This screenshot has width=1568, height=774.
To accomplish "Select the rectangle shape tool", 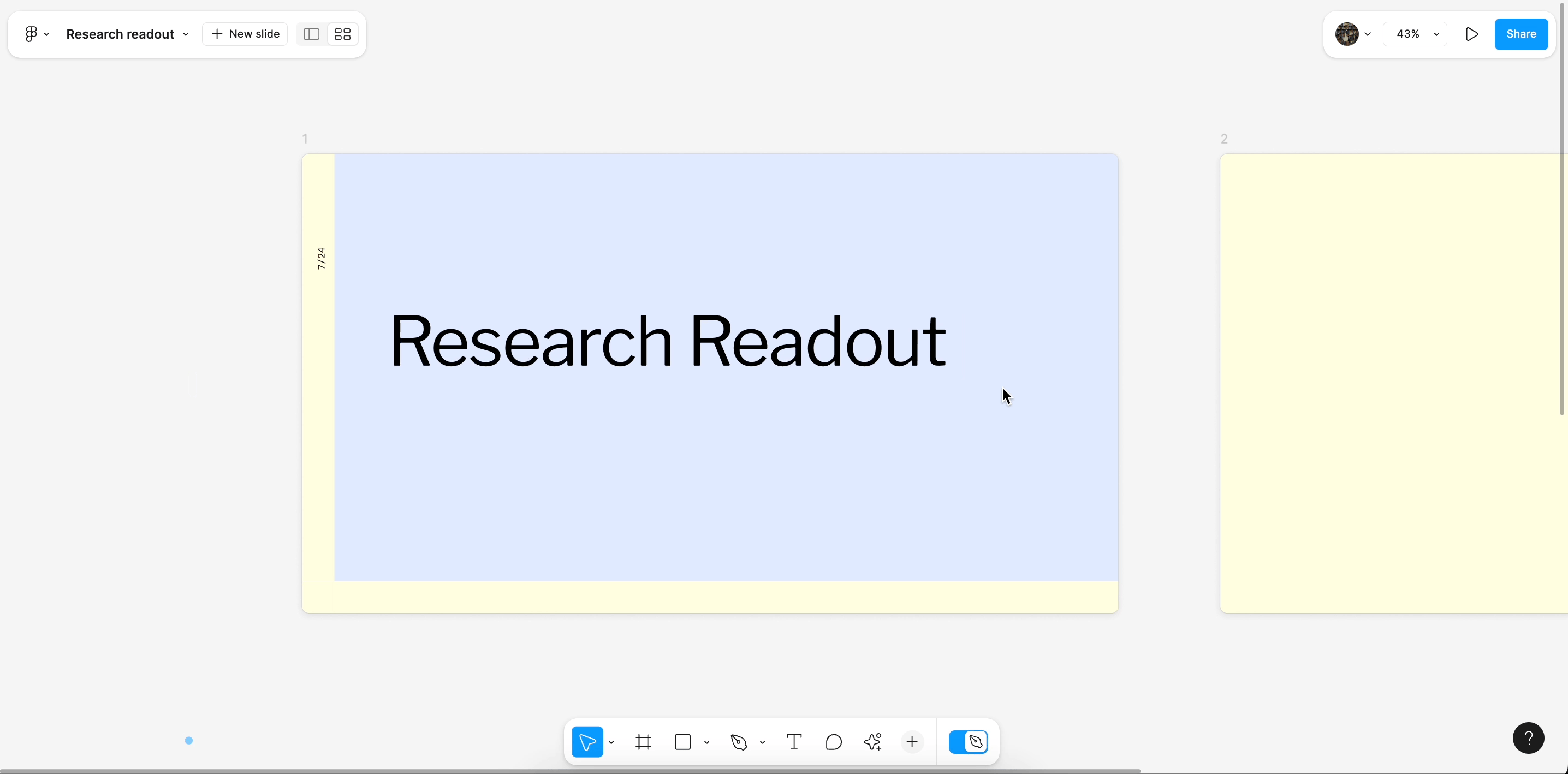I will (683, 742).
